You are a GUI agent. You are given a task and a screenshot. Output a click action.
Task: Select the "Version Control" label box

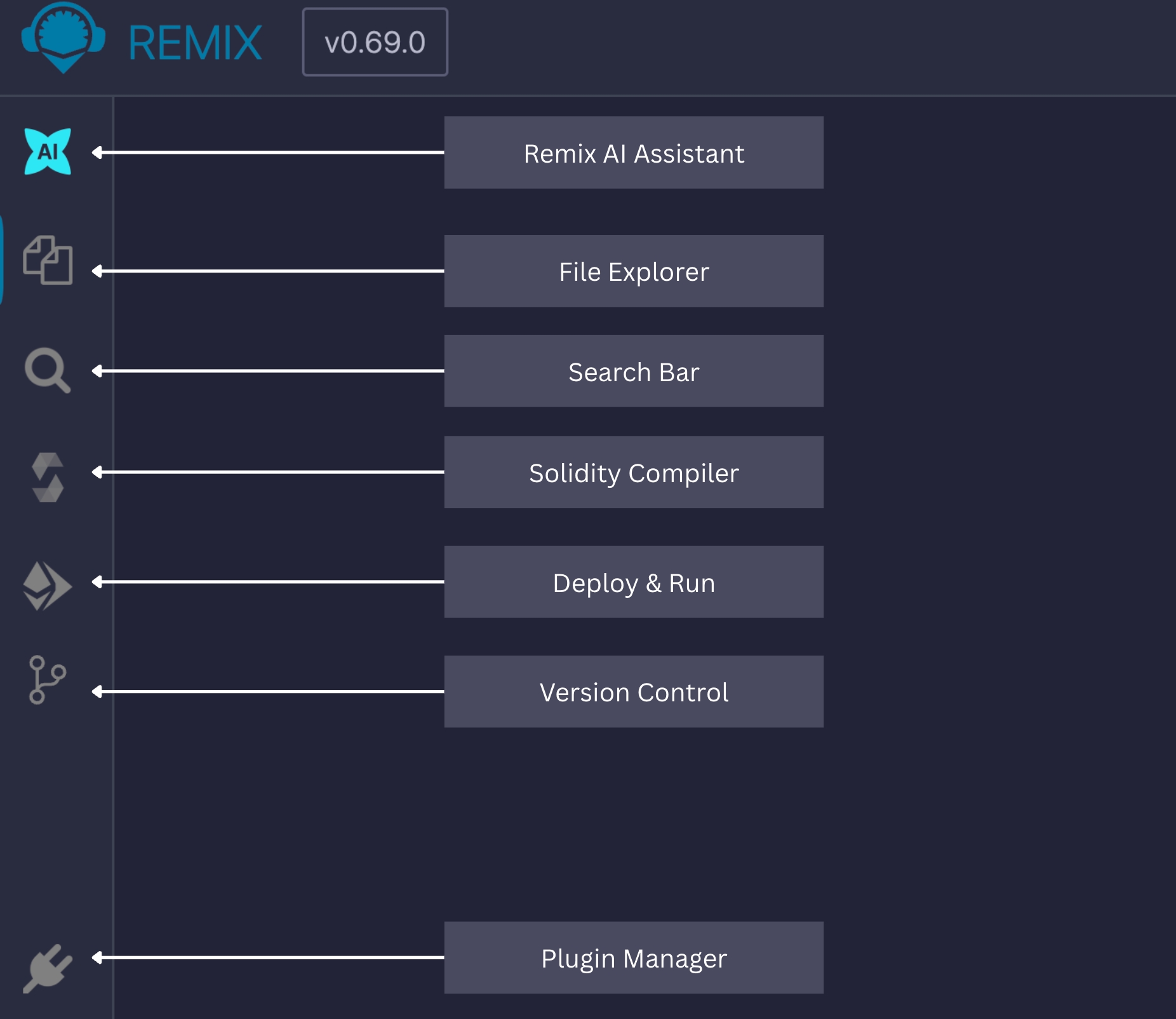coord(633,692)
